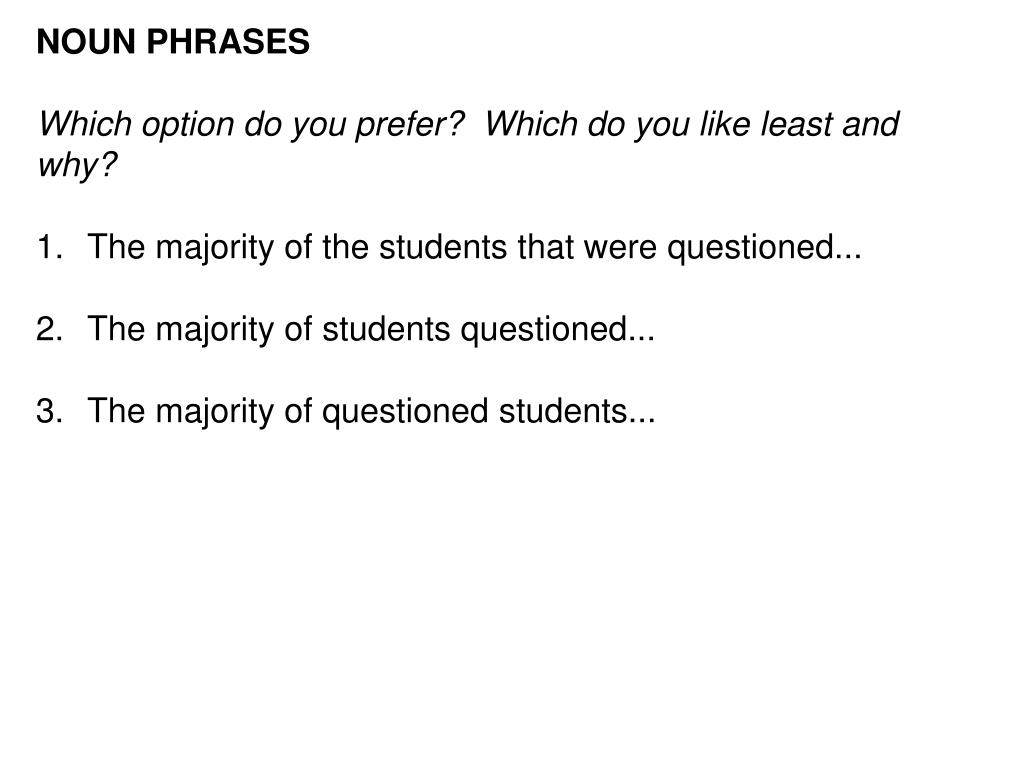Click the word 'PHRASES' in the title
This screenshot has width=1024, height=768.
click(228, 42)
